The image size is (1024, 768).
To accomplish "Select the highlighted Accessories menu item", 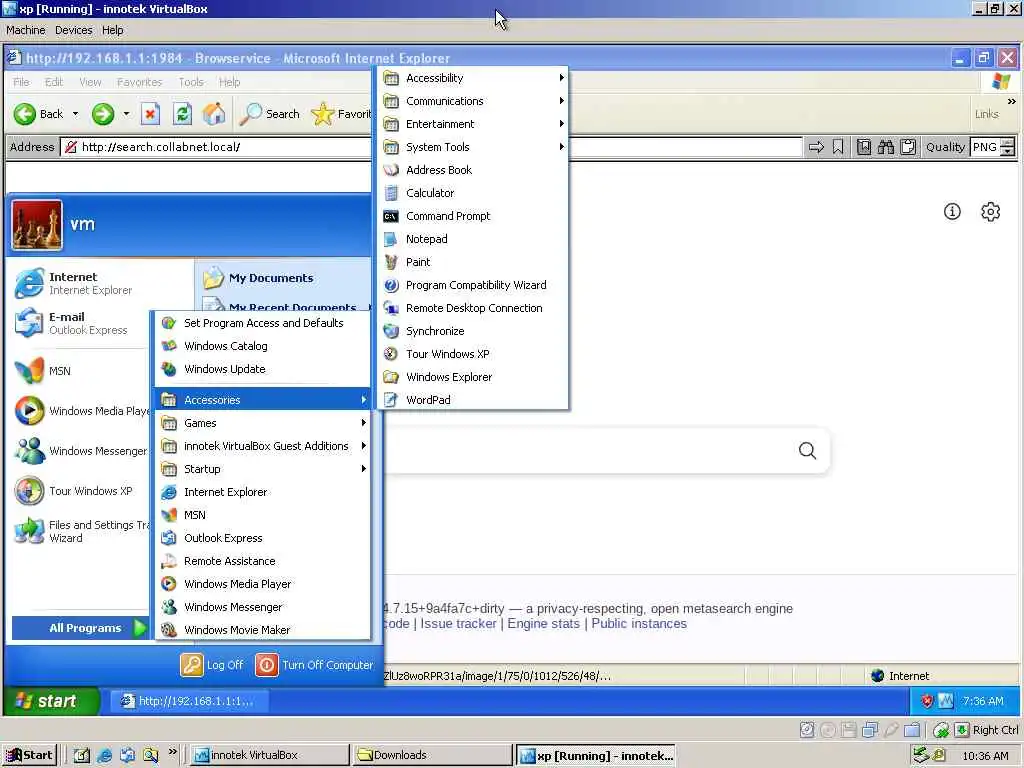I will (x=263, y=400).
